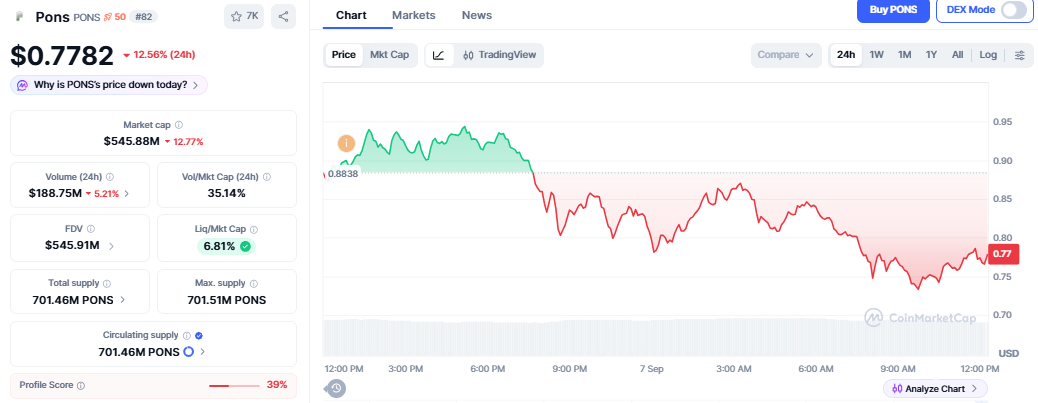This screenshot has width=1038, height=403.
Task: Click the orange info marker on chart
Action: point(346,143)
